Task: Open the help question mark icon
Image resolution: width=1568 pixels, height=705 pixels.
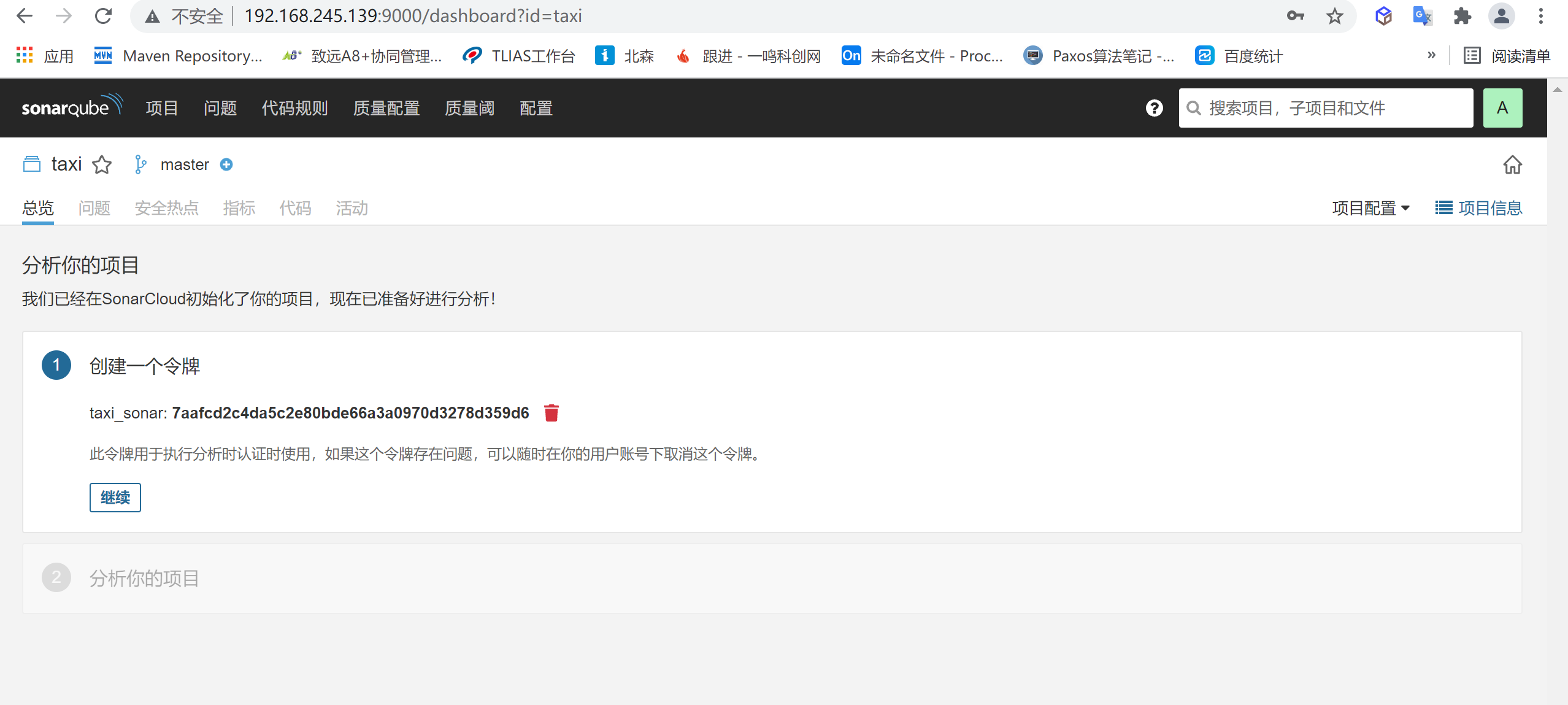Action: tap(1154, 108)
